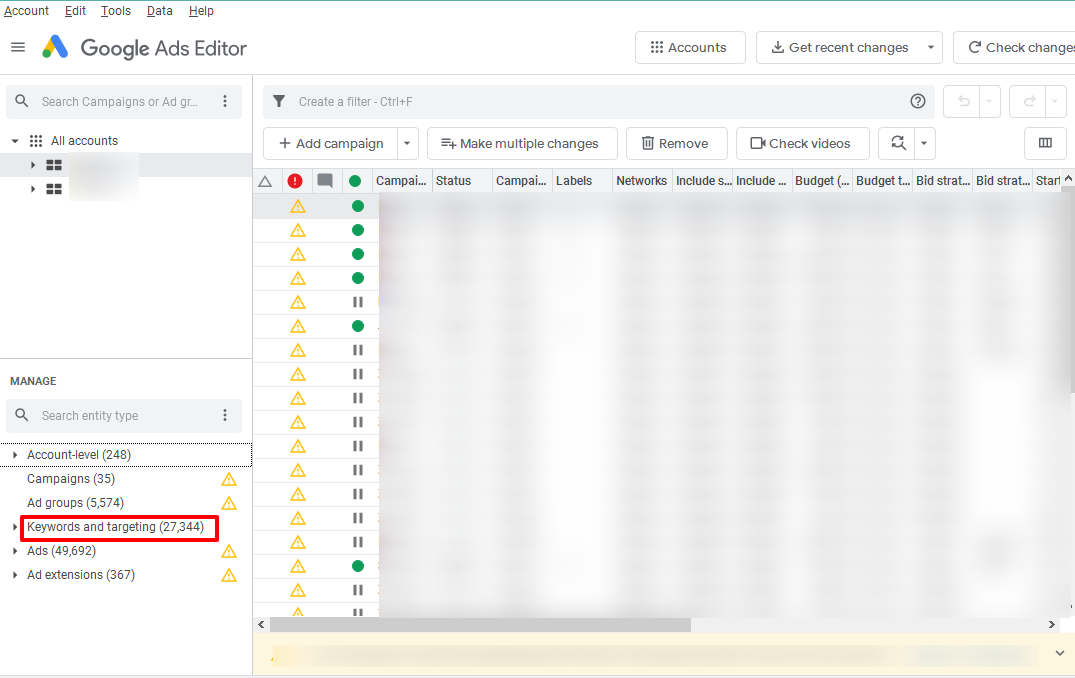Open the Help menu

point(202,11)
